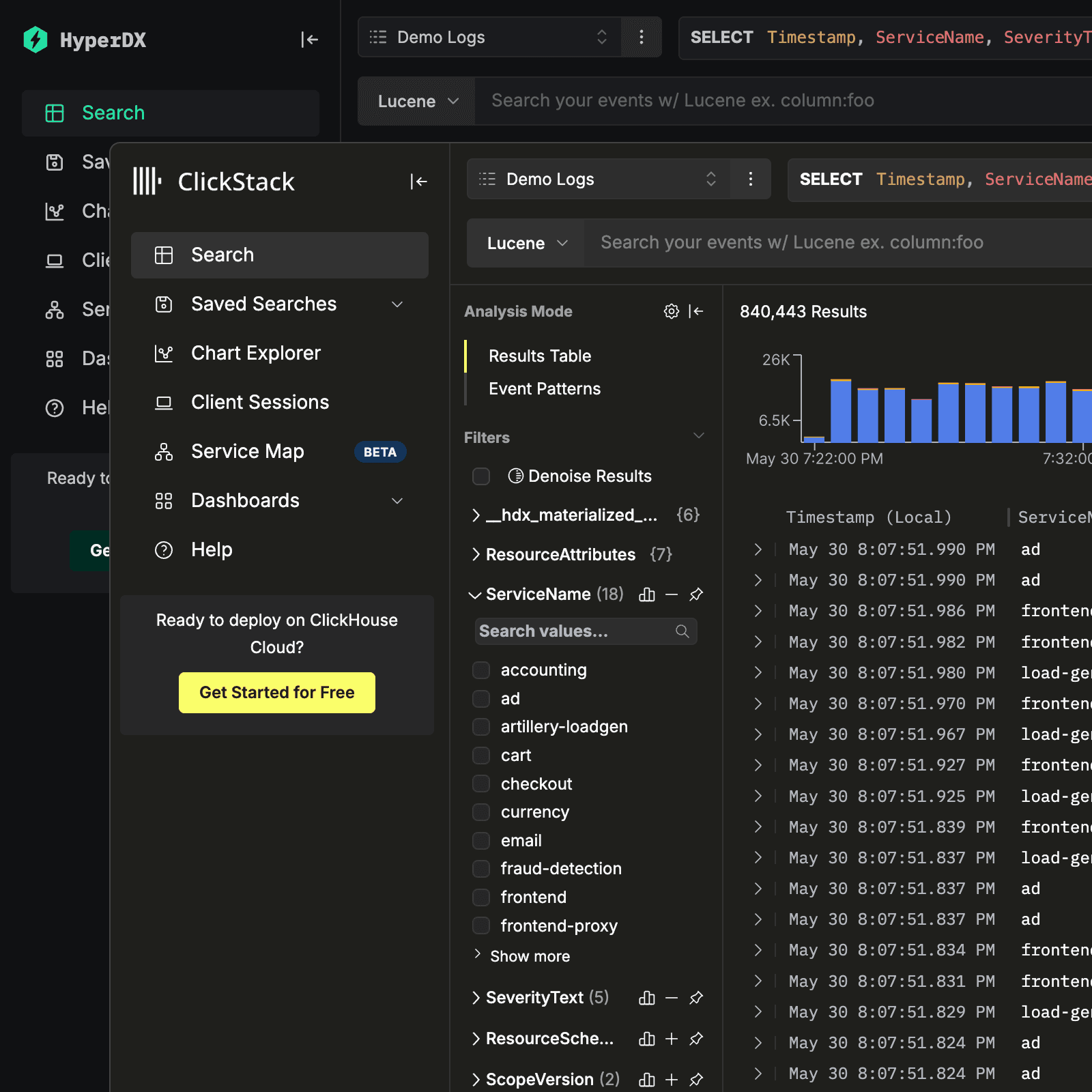Expand the Saved Searches submenu

tap(397, 304)
